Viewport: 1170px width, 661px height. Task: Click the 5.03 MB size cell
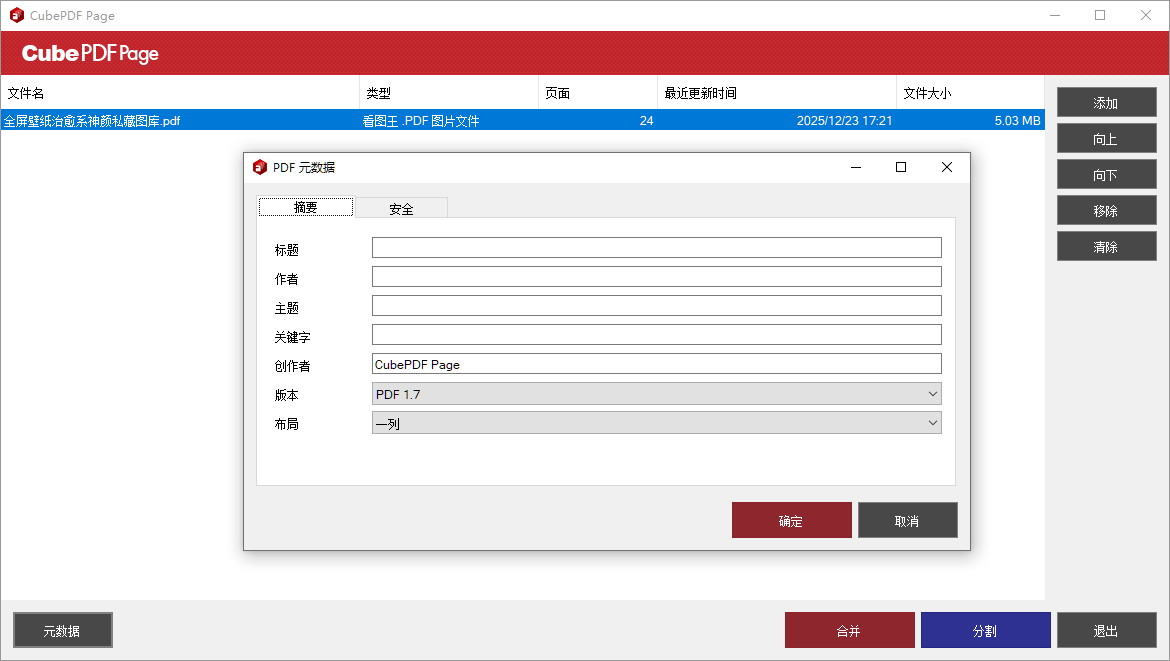(x=1017, y=121)
